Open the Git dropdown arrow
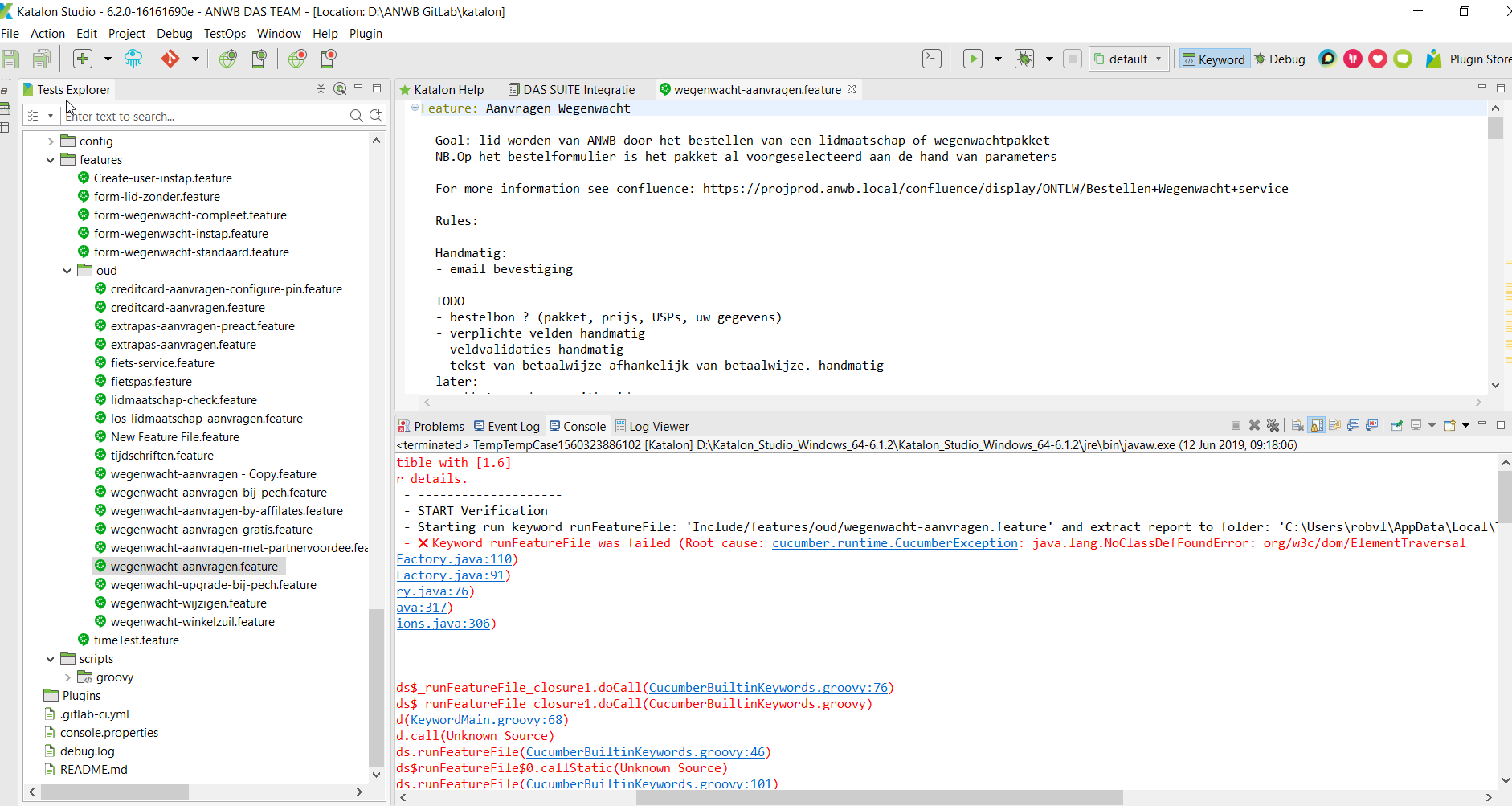1512x806 pixels. (x=195, y=59)
